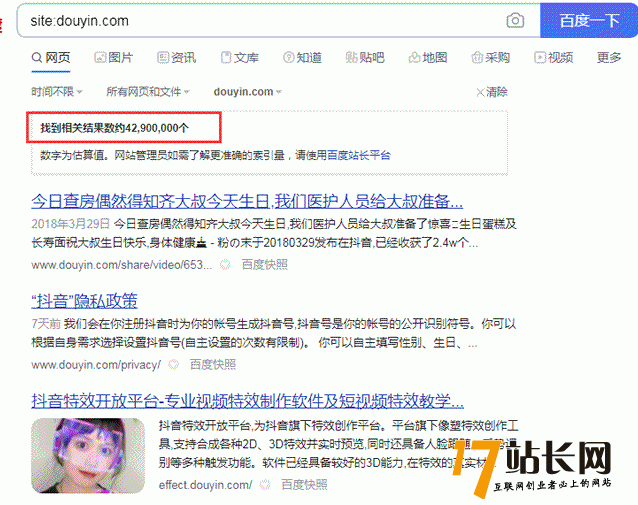The height and width of the screenshot is (505, 638).
Task: Switch to the 图片 tab
Action: pos(114,58)
